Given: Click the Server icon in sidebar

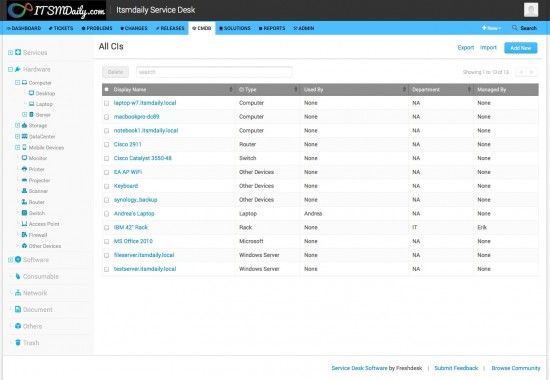Looking at the screenshot, I should click(31, 115).
